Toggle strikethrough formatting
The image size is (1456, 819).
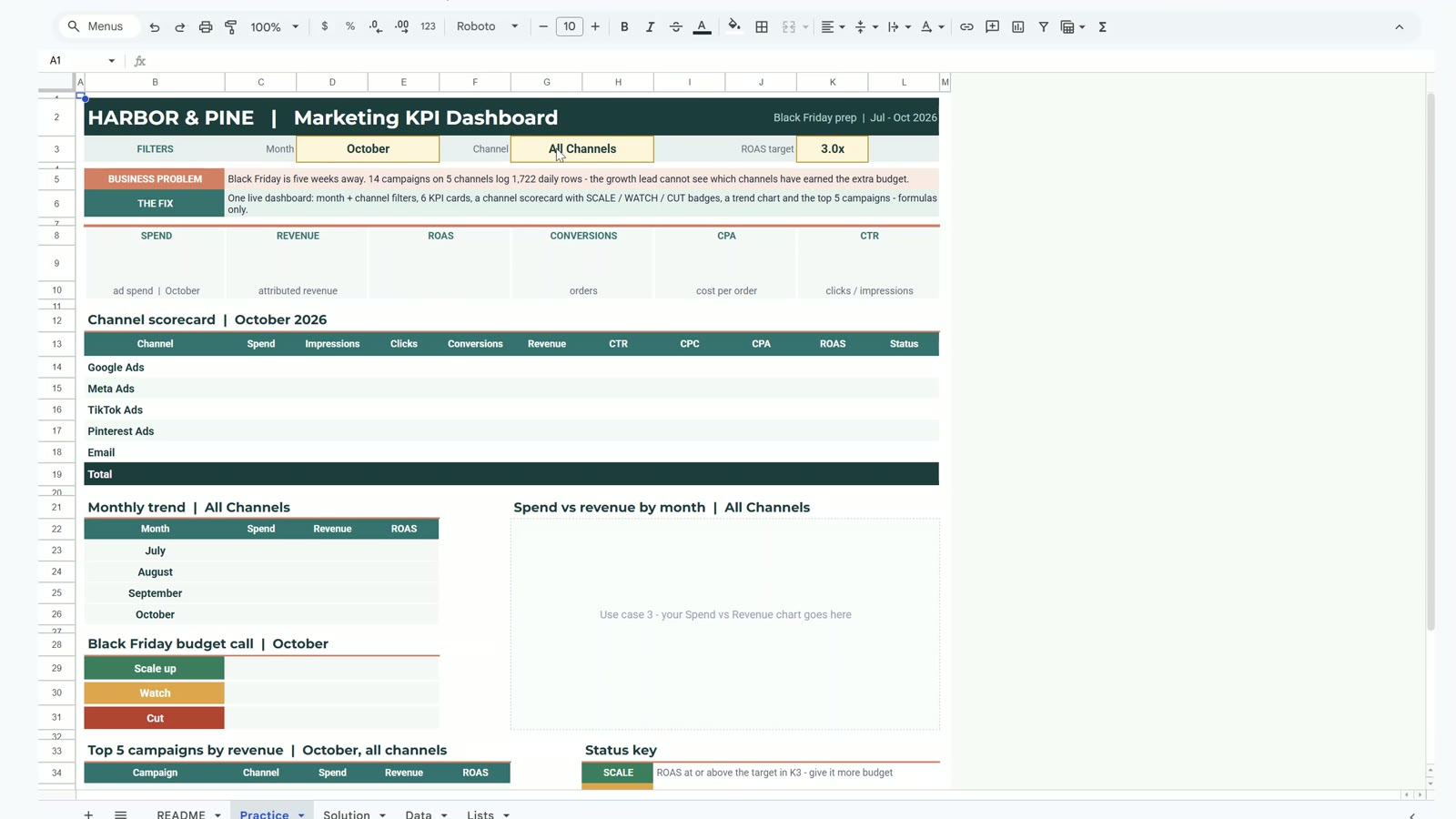pyautogui.click(x=675, y=27)
